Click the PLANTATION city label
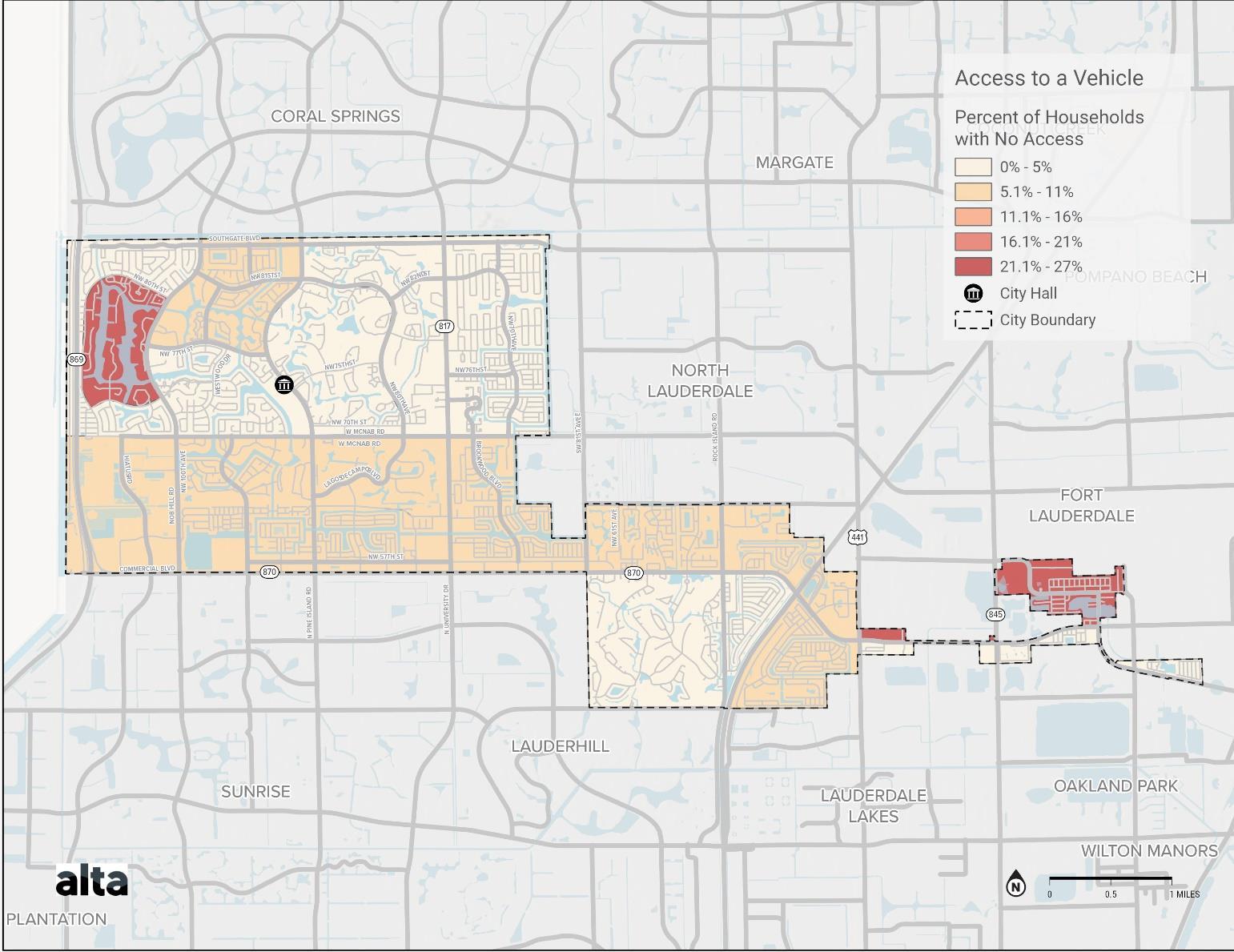Image resolution: width=1234 pixels, height=952 pixels. (56, 919)
